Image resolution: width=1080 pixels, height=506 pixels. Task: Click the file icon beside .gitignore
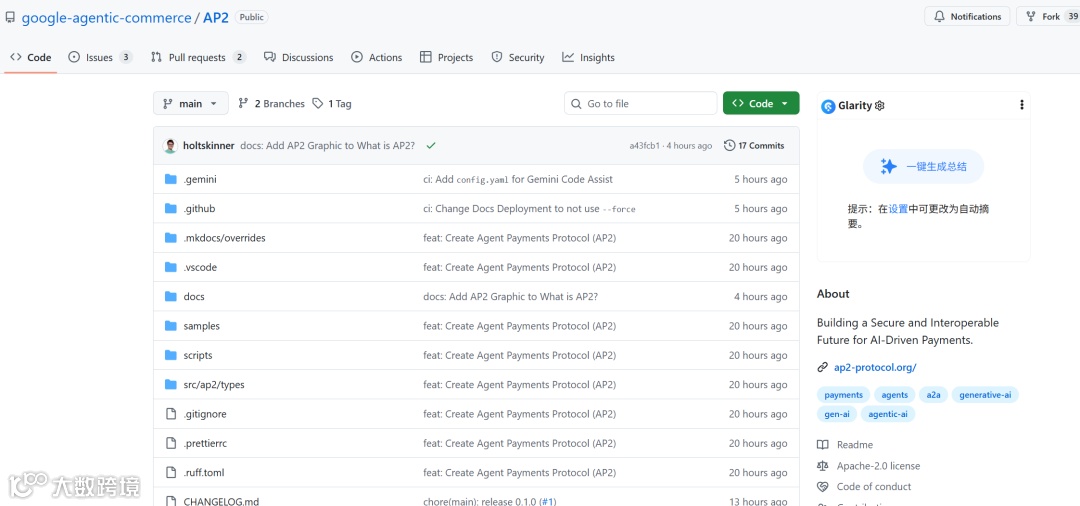pyautogui.click(x=171, y=414)
